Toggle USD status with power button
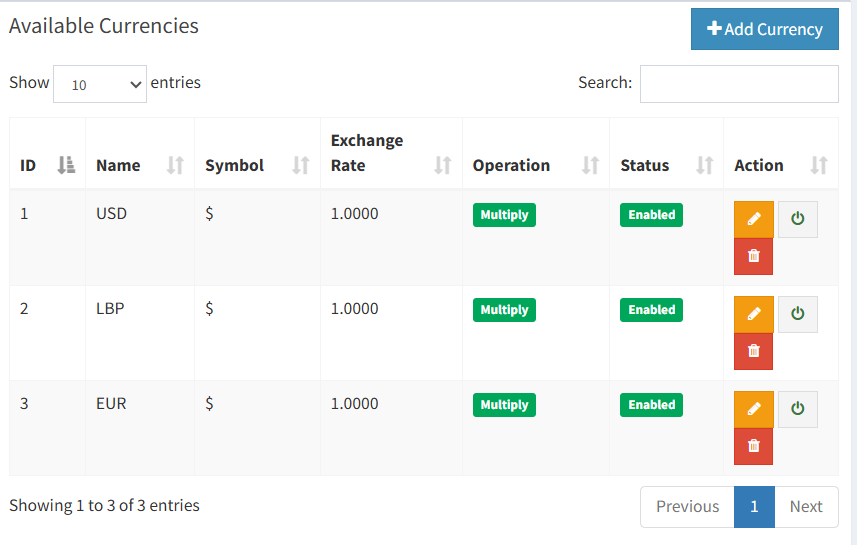This screenshot has width=857, height=545. point(797,219)
